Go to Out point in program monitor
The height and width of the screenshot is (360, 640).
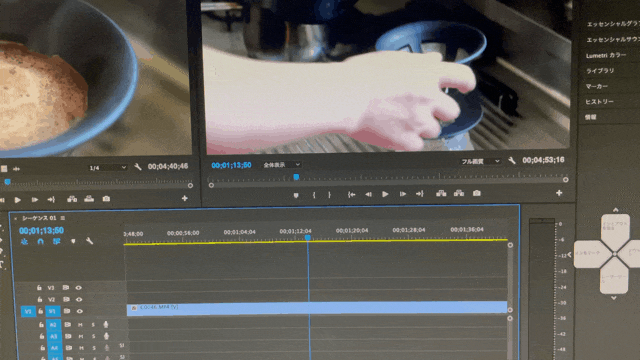click(x=420, y=194)
